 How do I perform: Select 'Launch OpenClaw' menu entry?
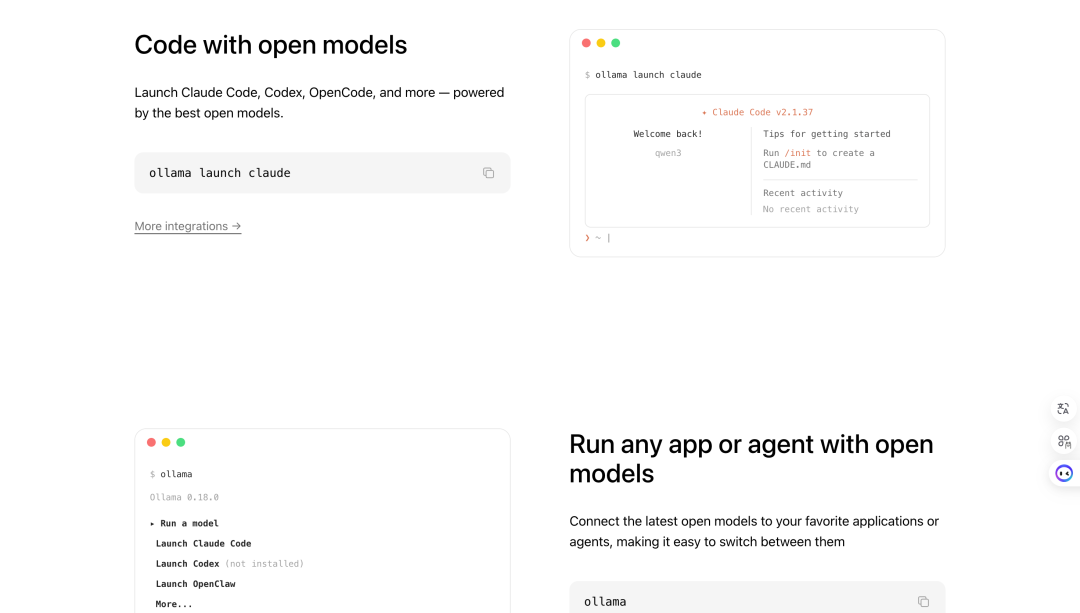click(x=196, y=583)
